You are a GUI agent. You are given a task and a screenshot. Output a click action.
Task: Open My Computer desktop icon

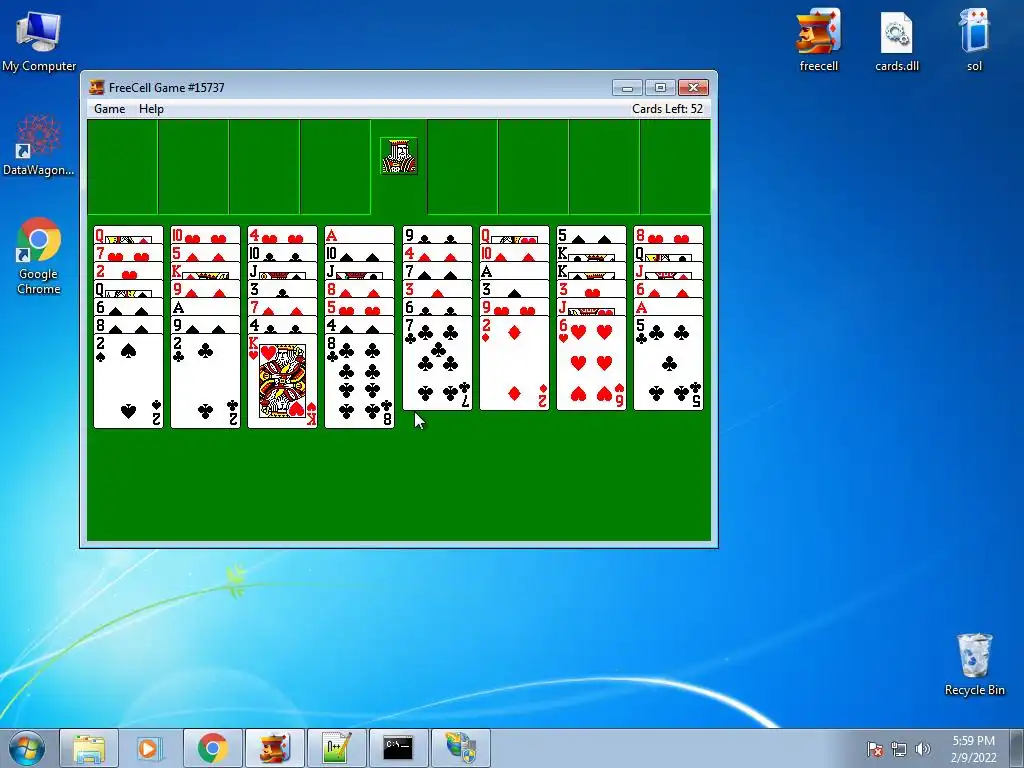pyautogui.click(x=39, y=40)
